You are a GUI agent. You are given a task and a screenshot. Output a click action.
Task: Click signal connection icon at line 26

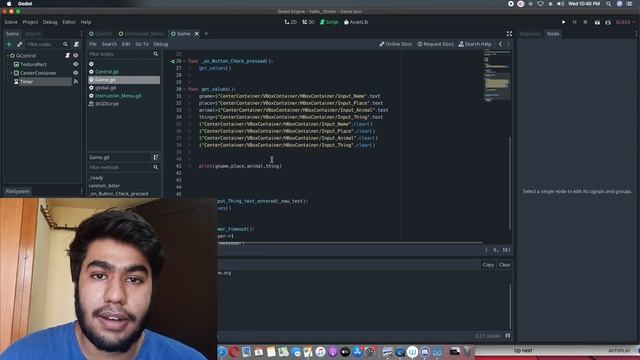[172, 61]
